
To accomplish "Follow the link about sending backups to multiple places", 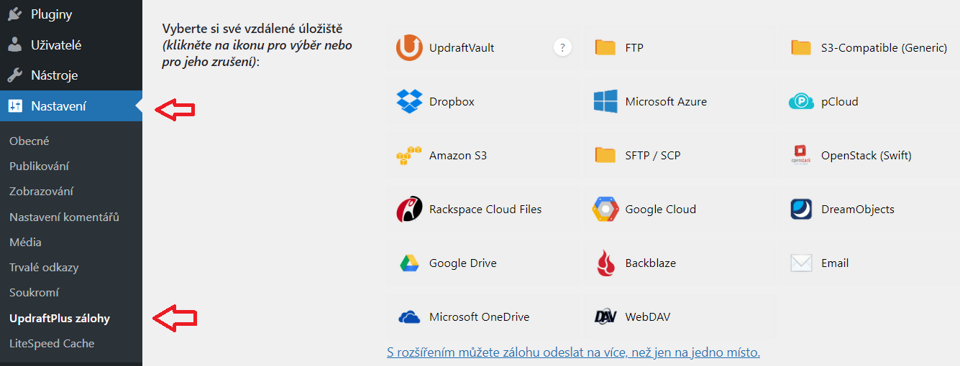I will (x=574, y=353).
